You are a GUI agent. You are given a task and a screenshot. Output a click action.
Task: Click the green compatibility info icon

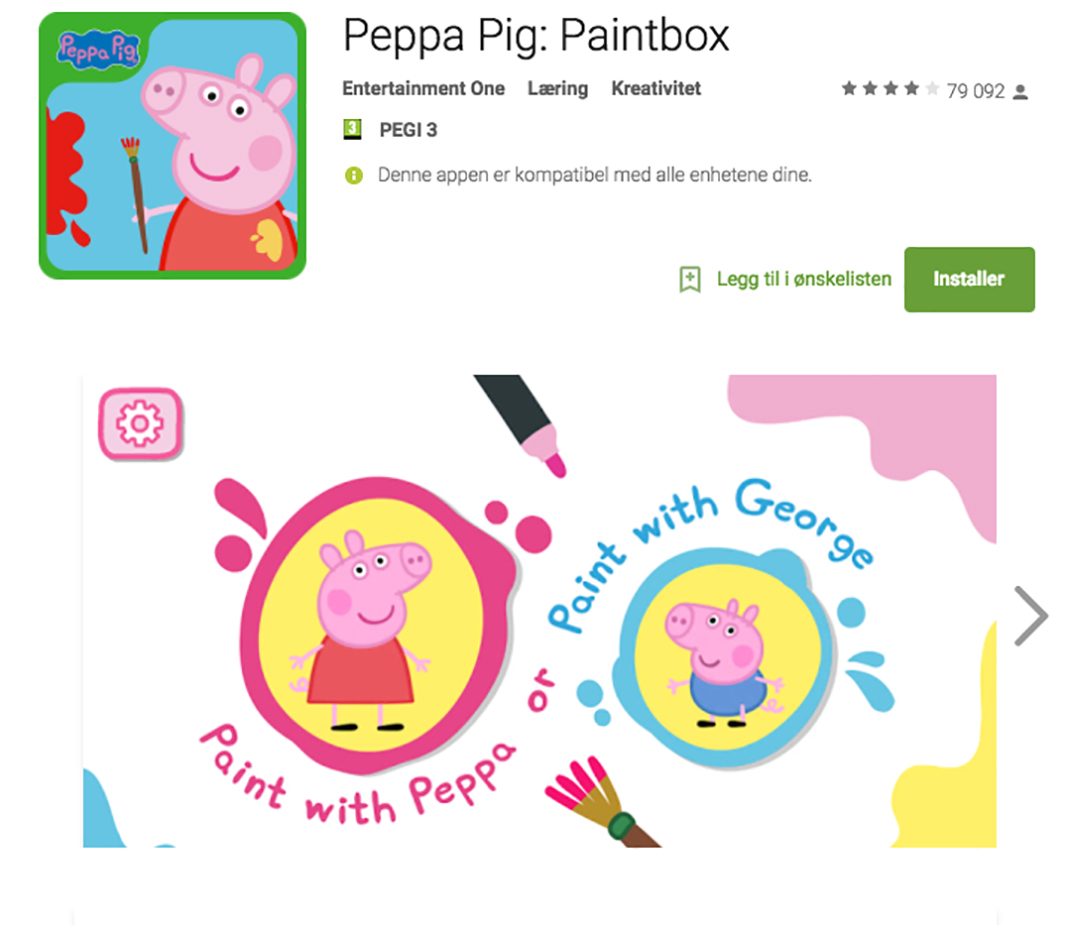pyautogui.click(x=354, y=176)
